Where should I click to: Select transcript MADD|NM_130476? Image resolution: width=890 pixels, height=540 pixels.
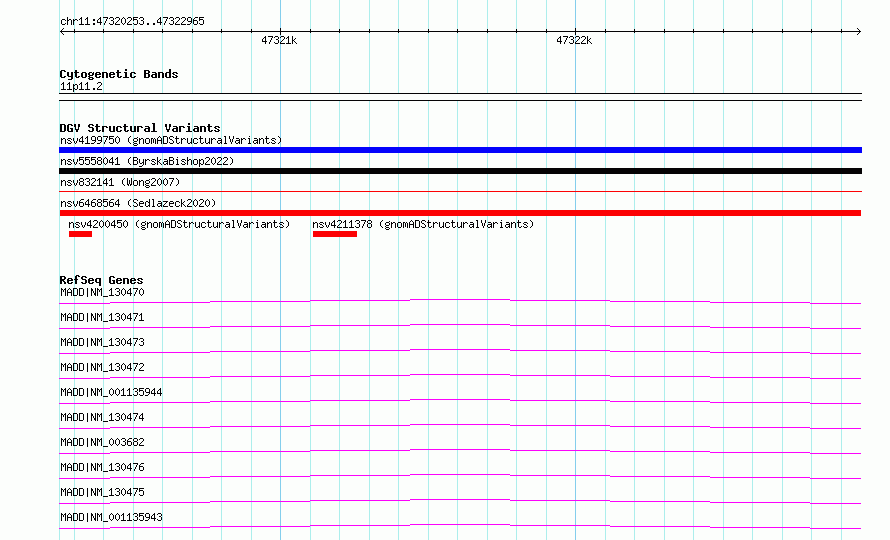(102, 467)
